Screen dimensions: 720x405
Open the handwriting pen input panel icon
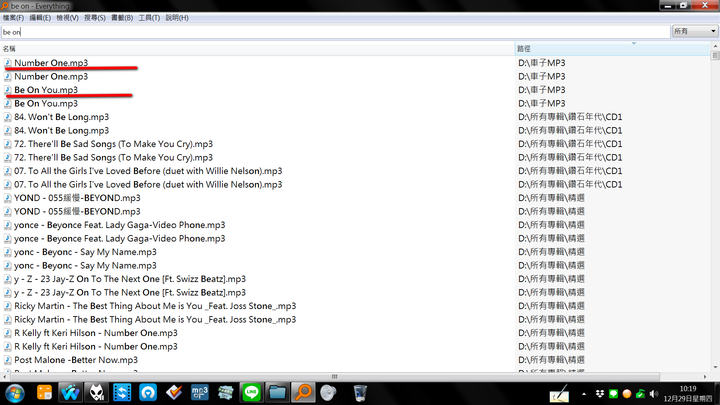[559, 394]
